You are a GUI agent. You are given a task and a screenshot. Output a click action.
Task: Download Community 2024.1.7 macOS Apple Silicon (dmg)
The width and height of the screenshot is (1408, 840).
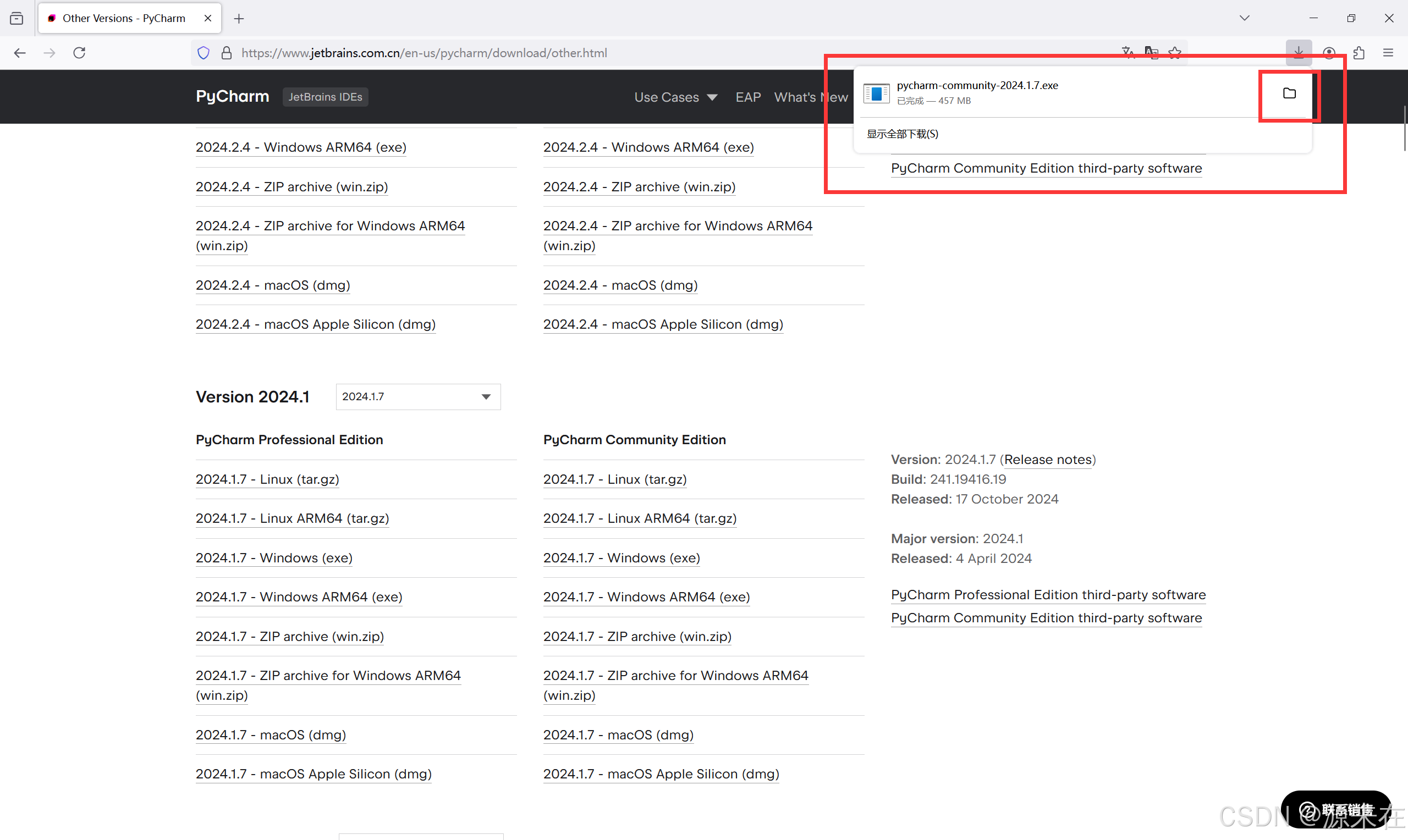661,774
